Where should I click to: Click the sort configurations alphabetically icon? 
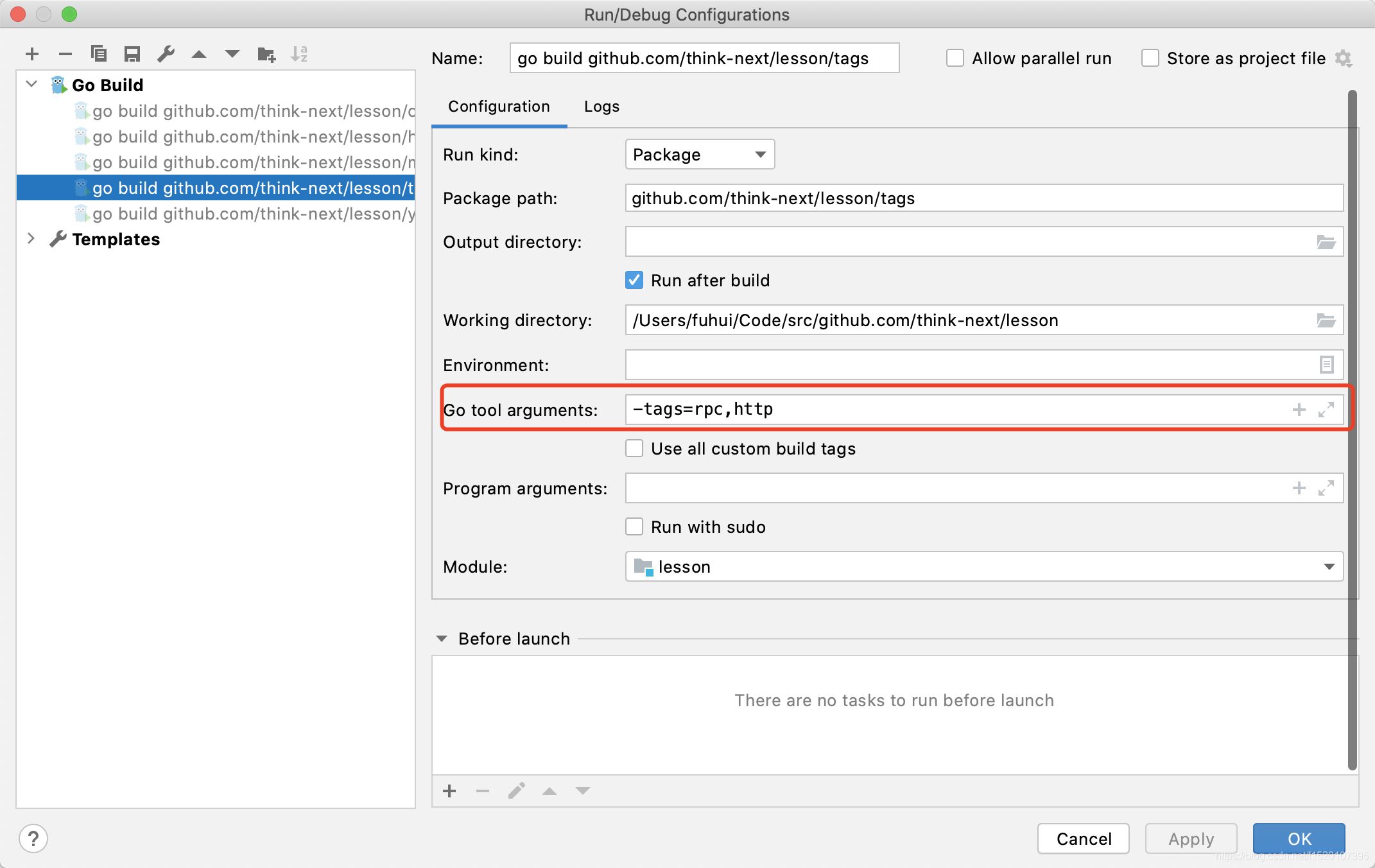pyautogui.click(x=299, y=55)
